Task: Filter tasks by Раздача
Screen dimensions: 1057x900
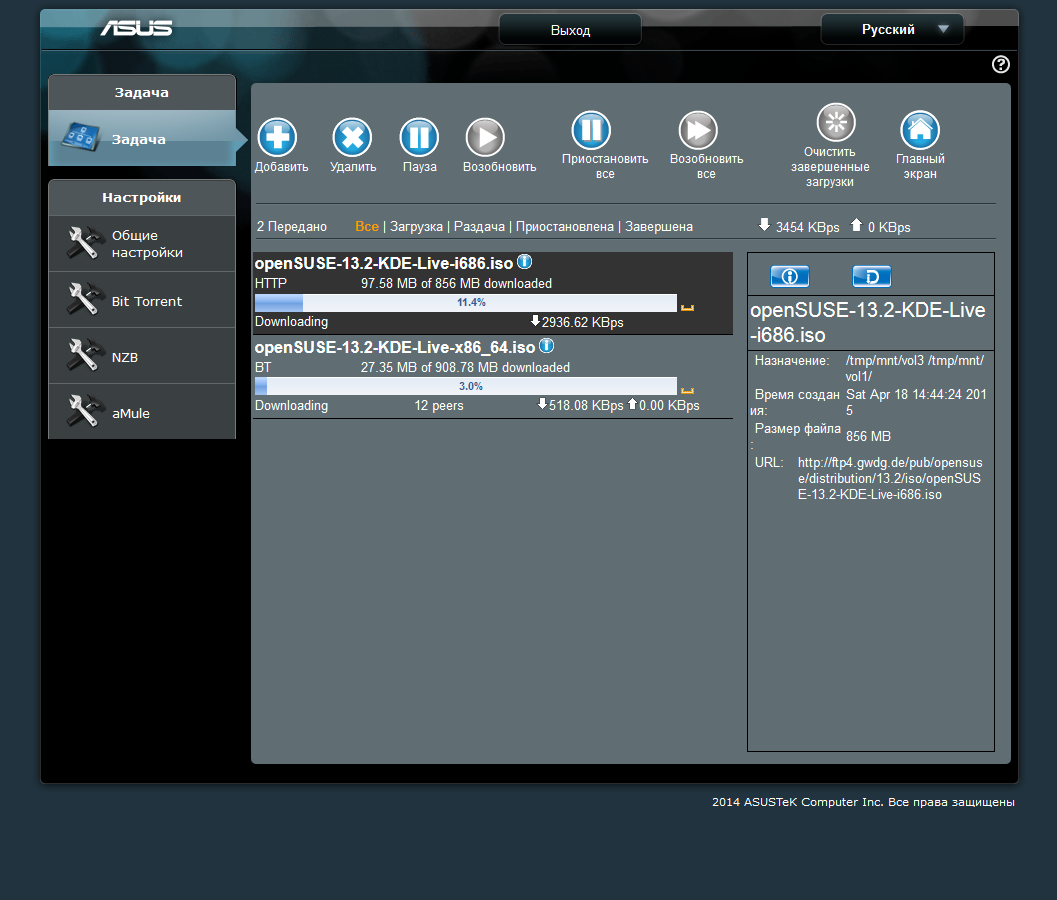Action: coord(479,227)
